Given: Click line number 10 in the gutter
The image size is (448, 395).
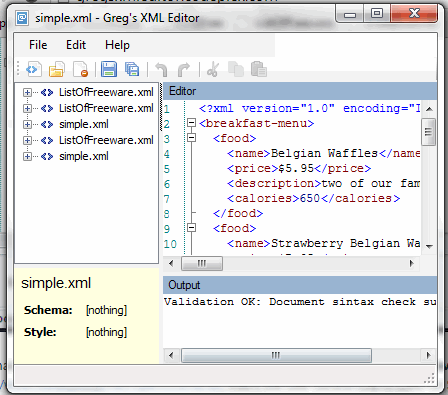Looking at the screenshot, I should [x=170, y=244].
